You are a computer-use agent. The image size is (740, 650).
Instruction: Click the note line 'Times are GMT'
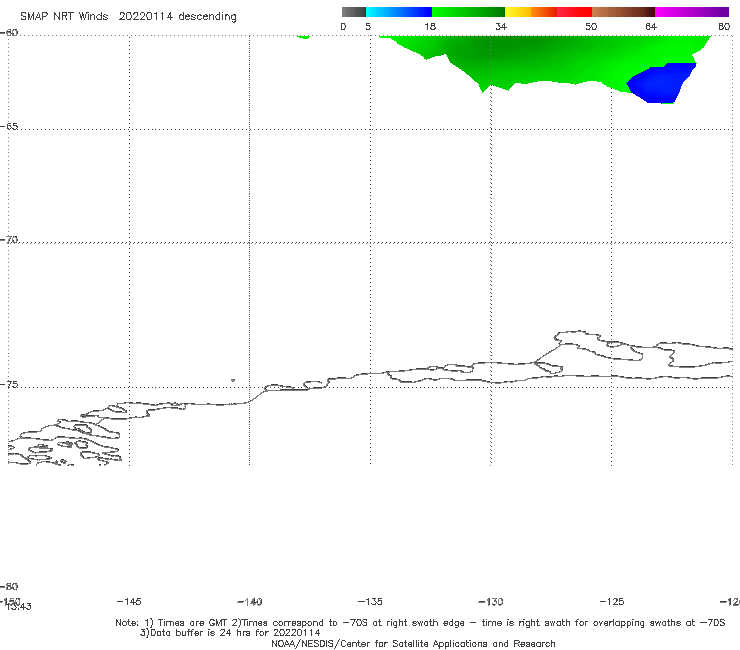(x=193, y=623)
